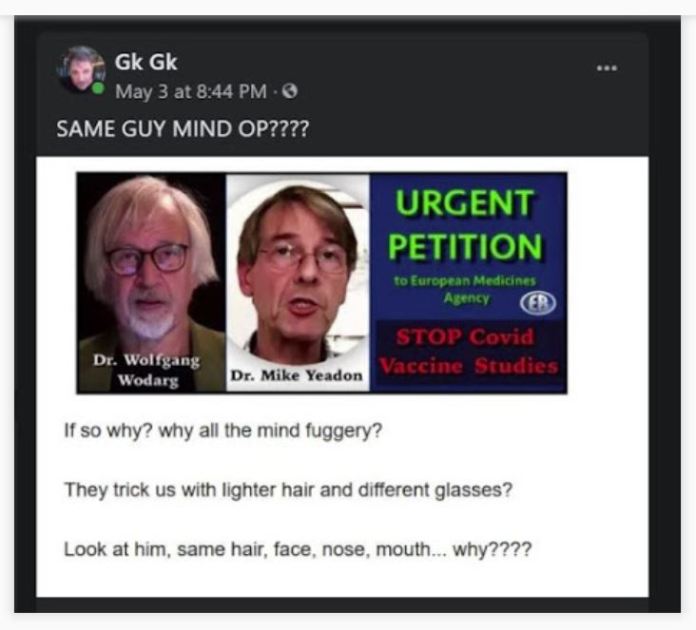
Task: Click the Dr. Mike Yeadon caption
Action: pyautogui.click(x=297, y=376)
